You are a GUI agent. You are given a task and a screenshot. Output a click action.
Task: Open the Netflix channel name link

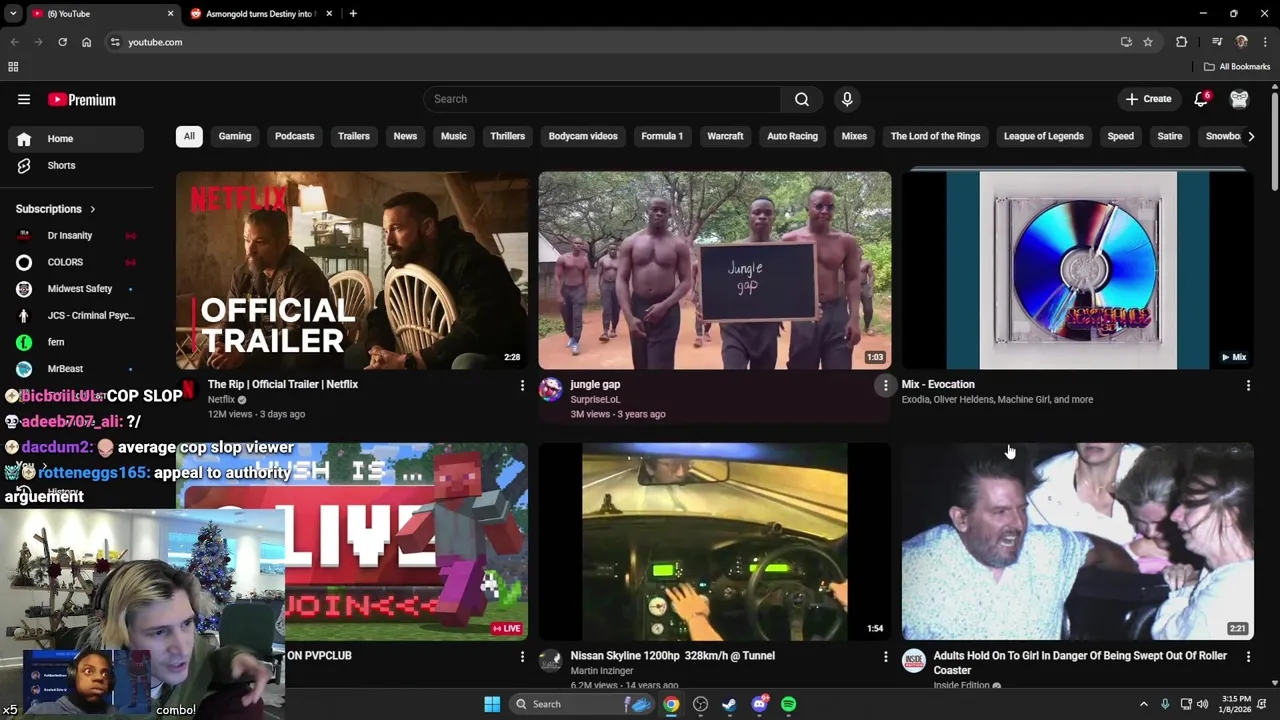(x=221, y=399)
